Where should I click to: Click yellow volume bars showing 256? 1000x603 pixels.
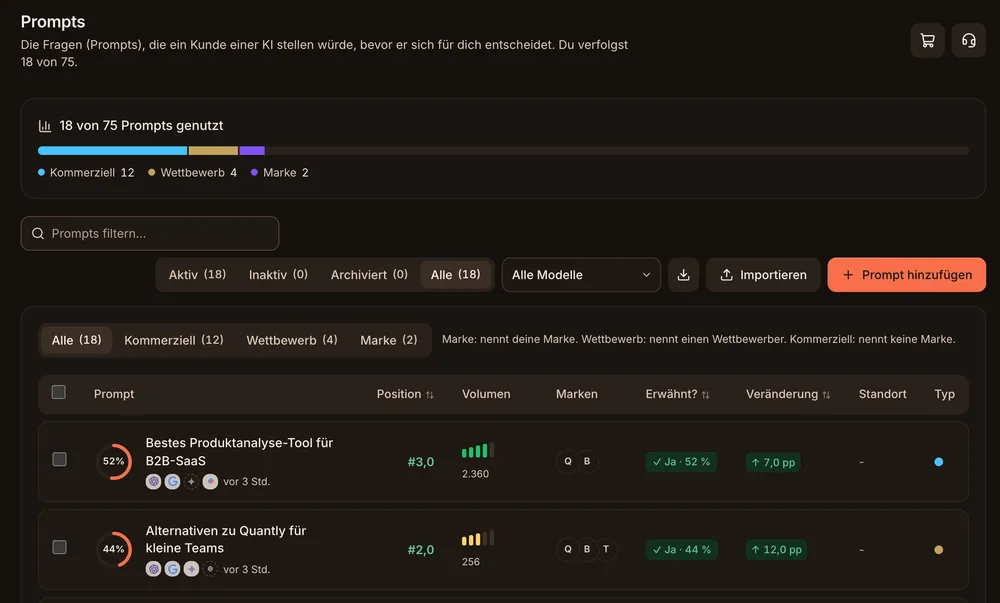click(478, 538)
